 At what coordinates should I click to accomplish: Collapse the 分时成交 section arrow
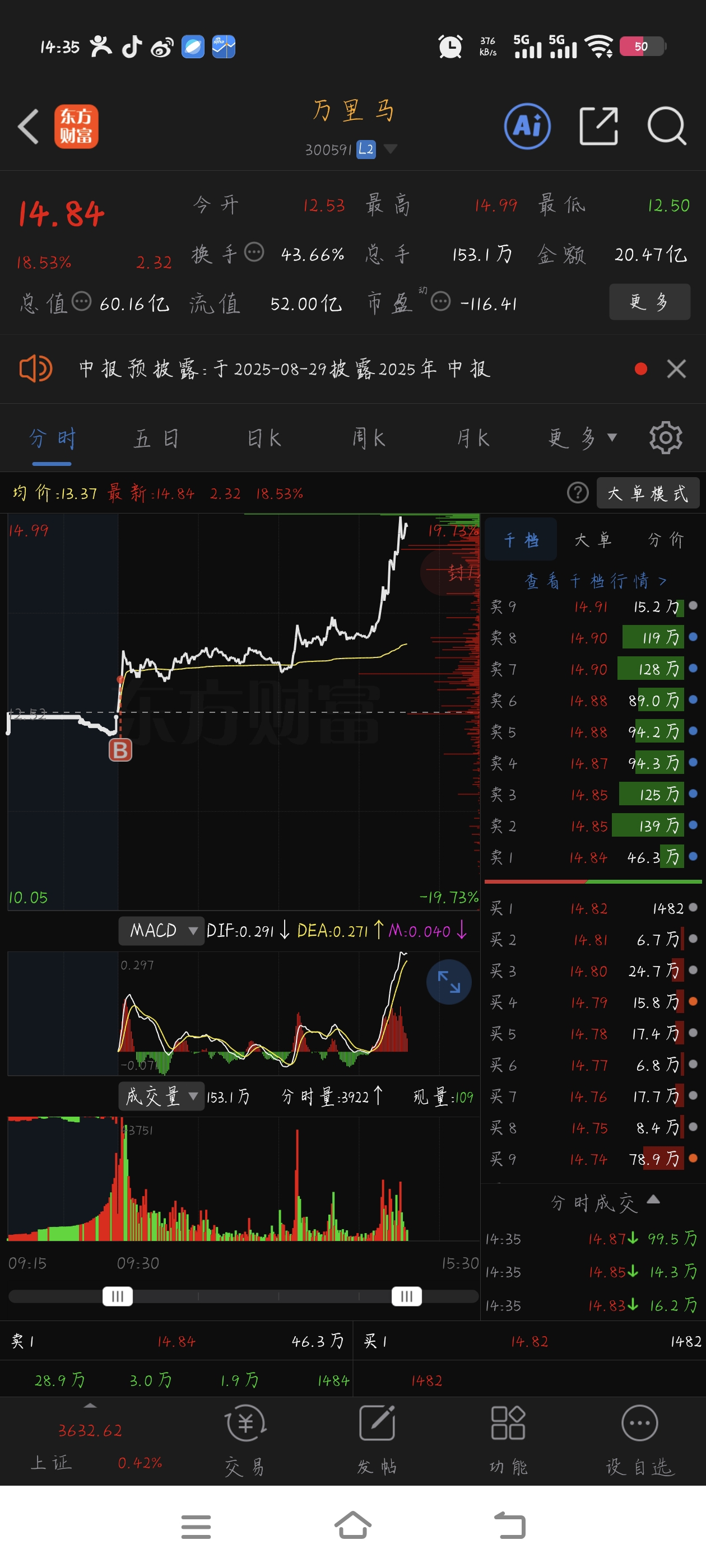click(x=653, y=1200)
